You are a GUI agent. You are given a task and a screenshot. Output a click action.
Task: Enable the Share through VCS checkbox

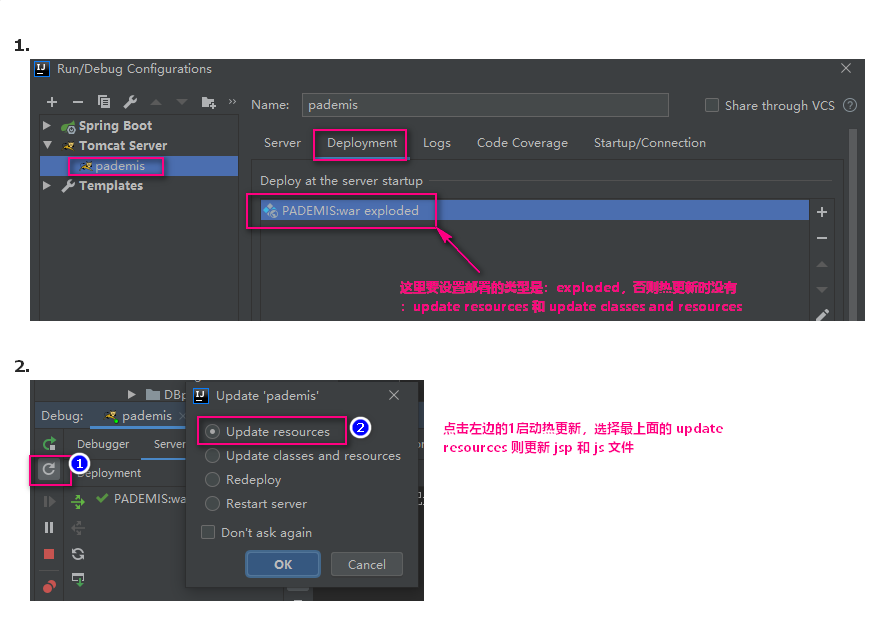(711, 105)
